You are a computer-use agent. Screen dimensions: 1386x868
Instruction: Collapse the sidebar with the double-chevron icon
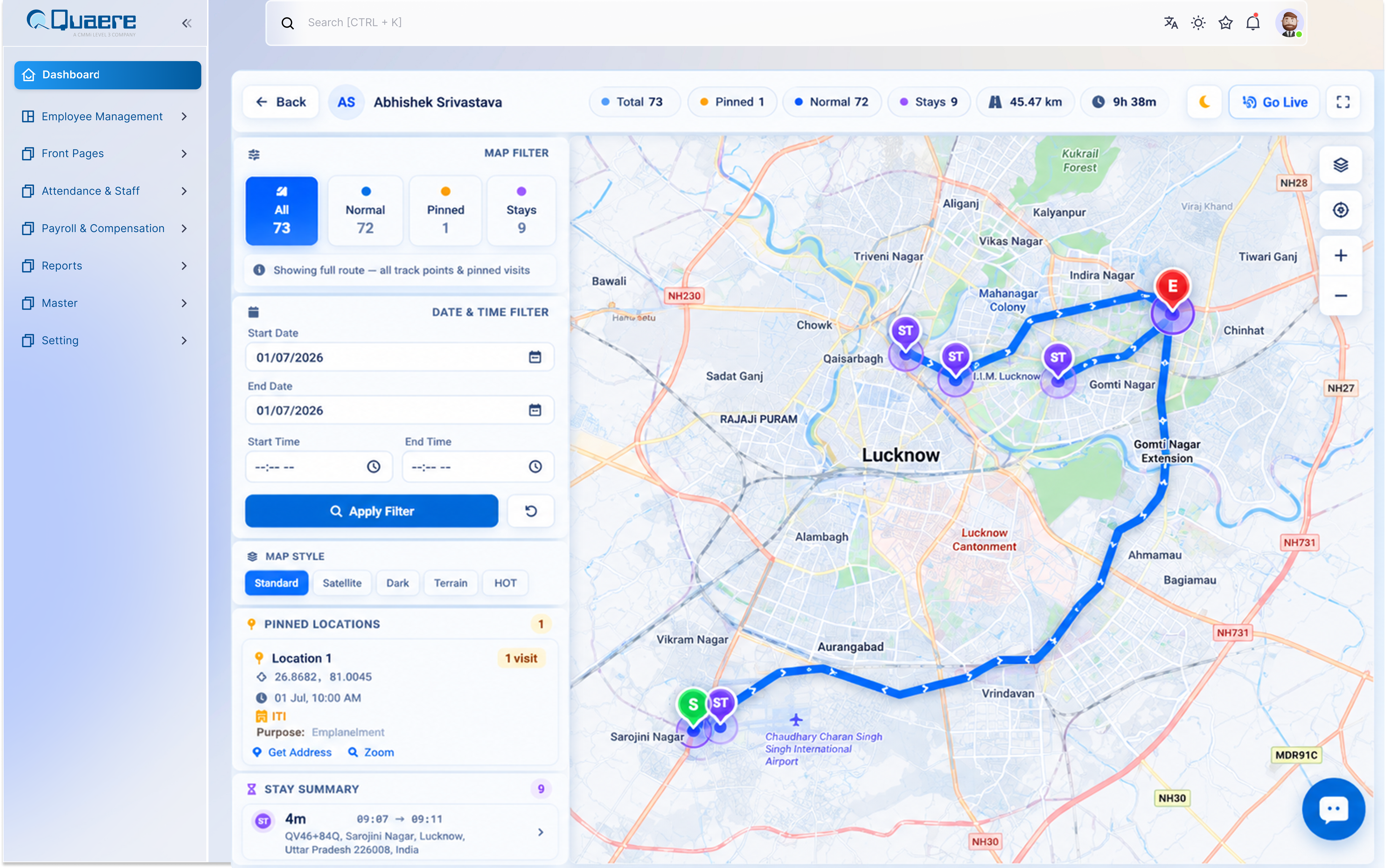click(187, 23)
